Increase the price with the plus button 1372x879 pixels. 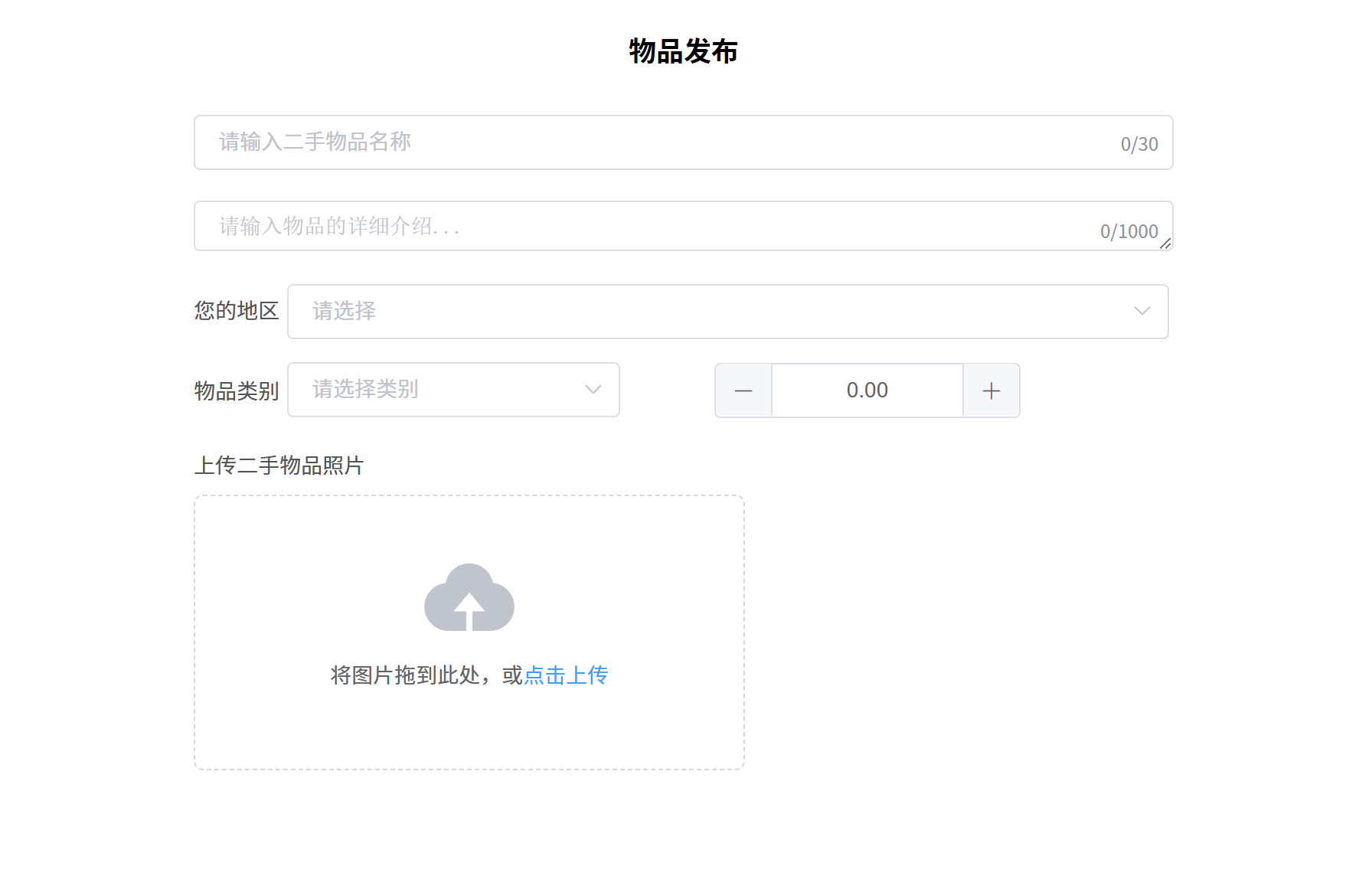click(x=991, y=390)
